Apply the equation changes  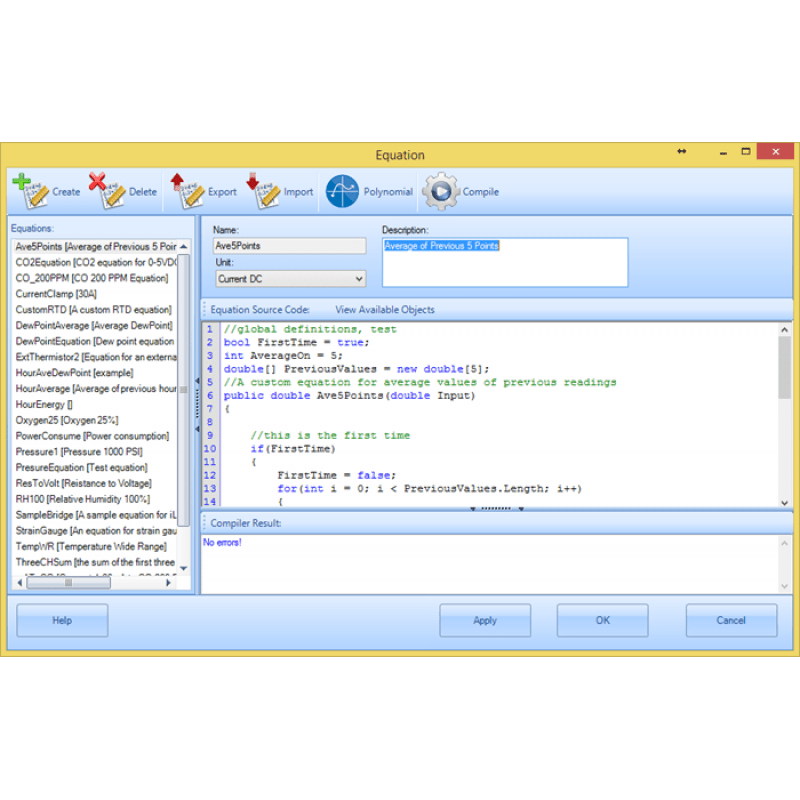click(x=485, y=620)
